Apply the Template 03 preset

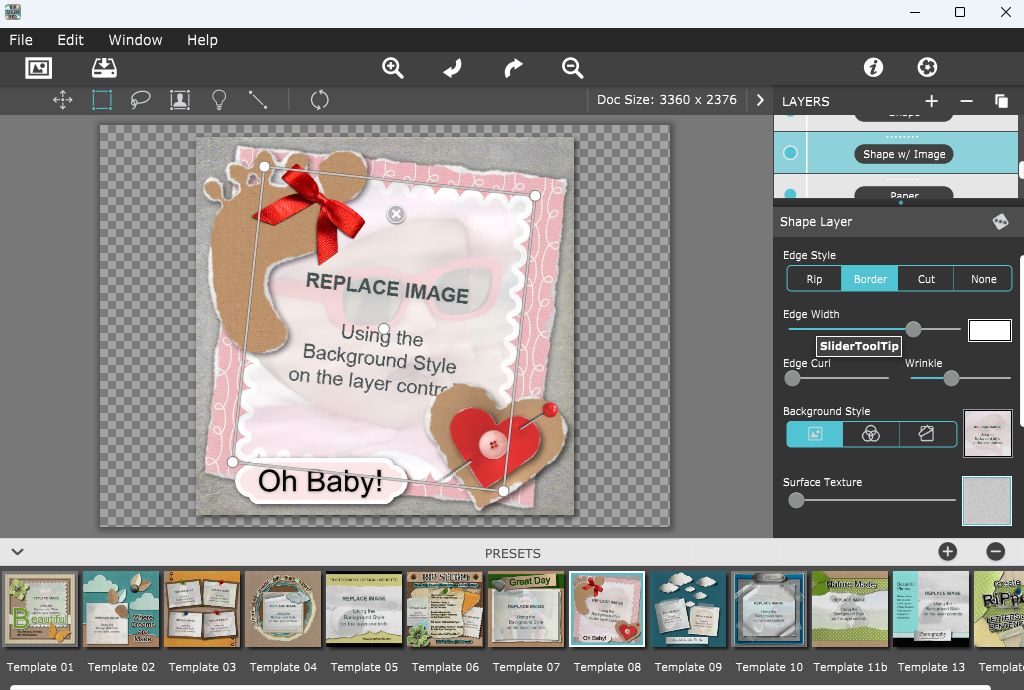(202, 610)
